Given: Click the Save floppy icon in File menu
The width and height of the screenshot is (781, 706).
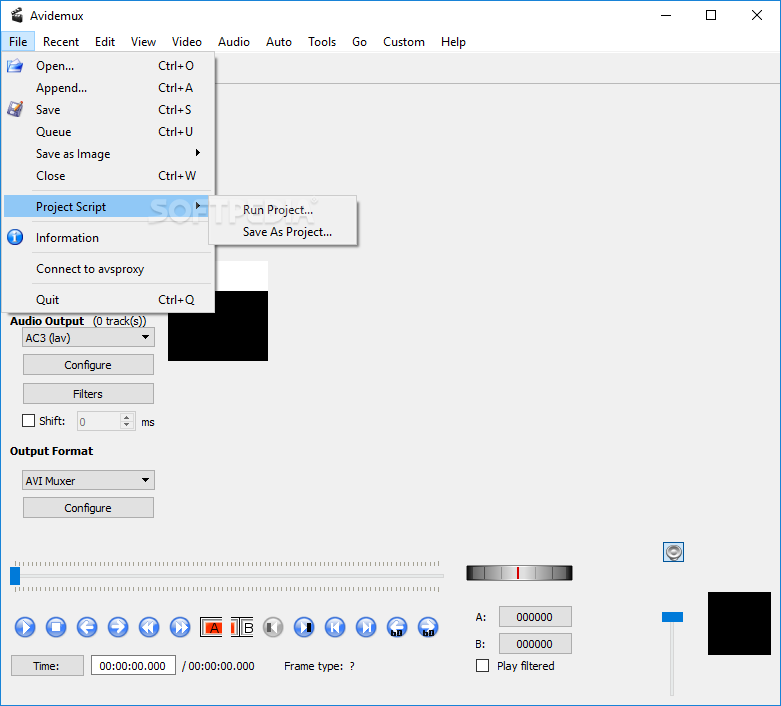Looking at the screenshot, I should click(15, 109).
